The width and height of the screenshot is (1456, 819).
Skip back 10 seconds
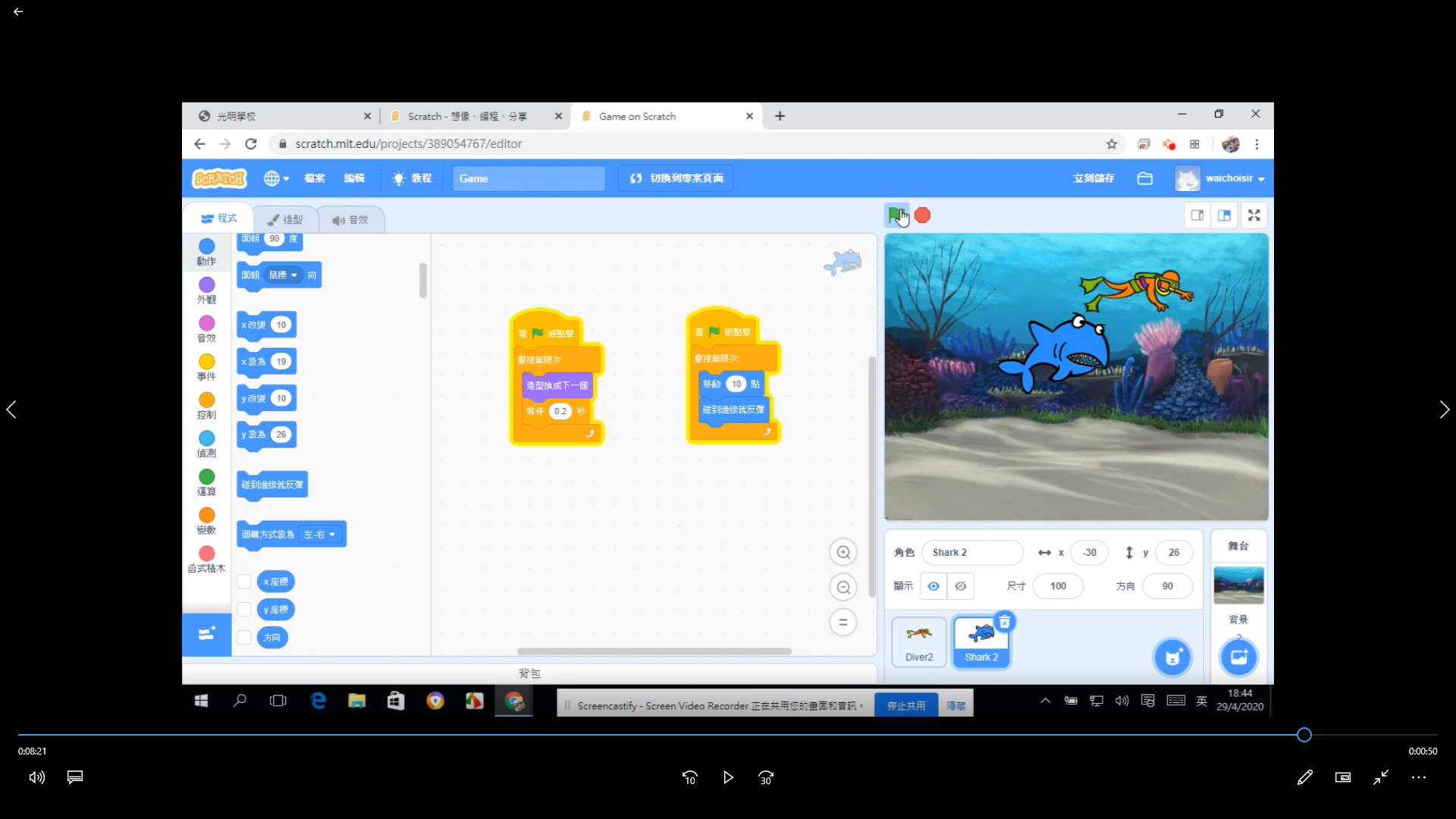[689, 777]
